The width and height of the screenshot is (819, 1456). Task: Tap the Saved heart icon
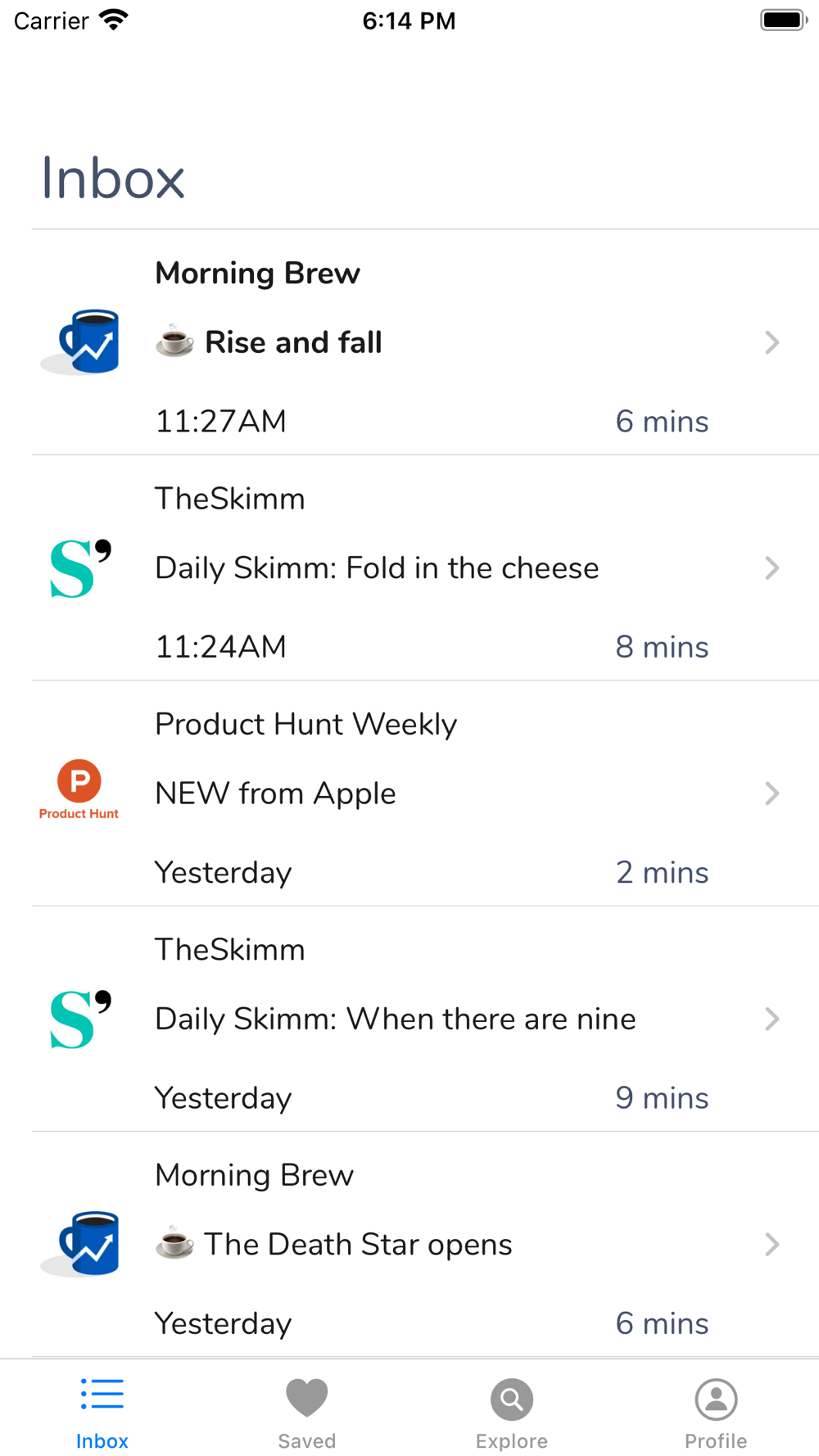(x=307, y=1397)
